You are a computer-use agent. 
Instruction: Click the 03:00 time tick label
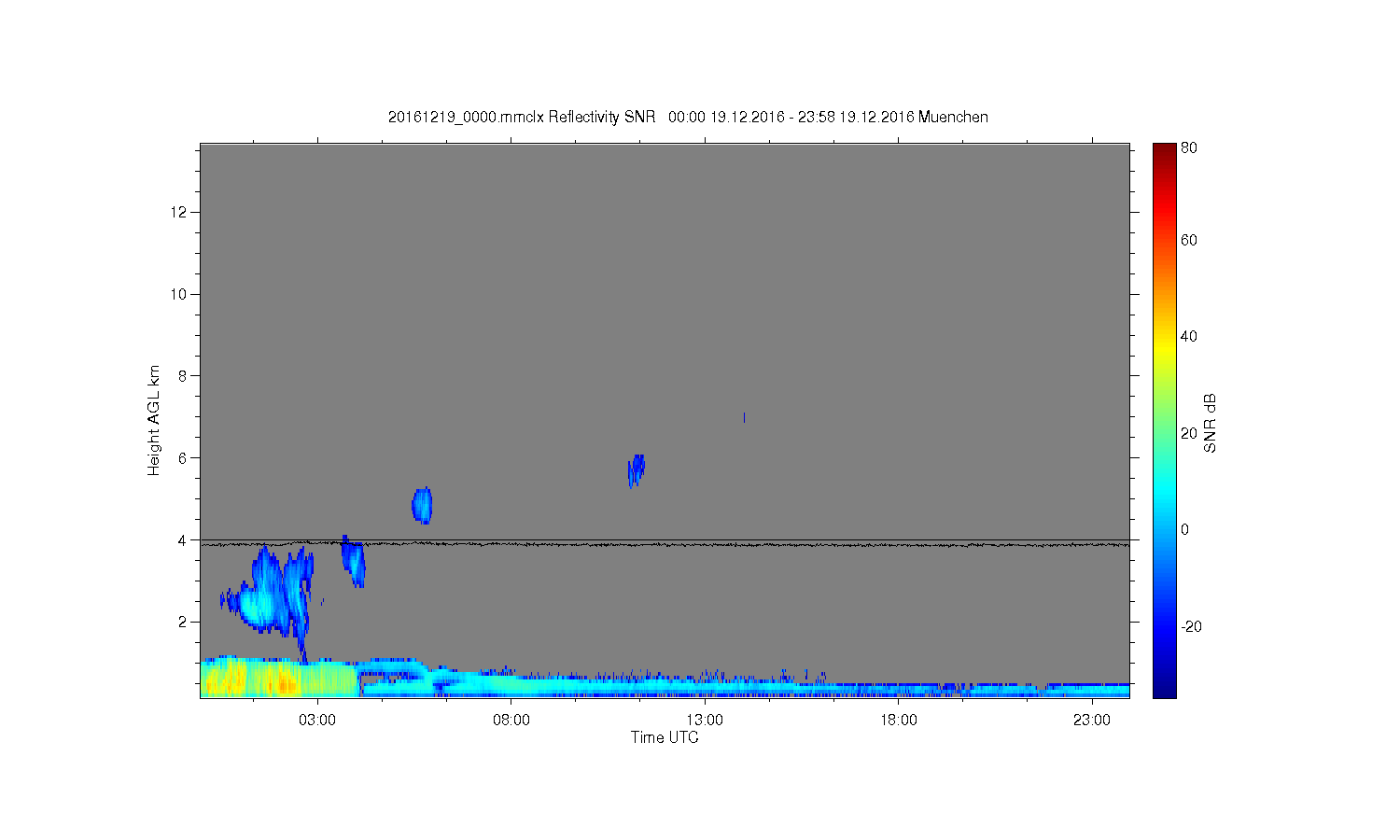[x=317, y=721]
